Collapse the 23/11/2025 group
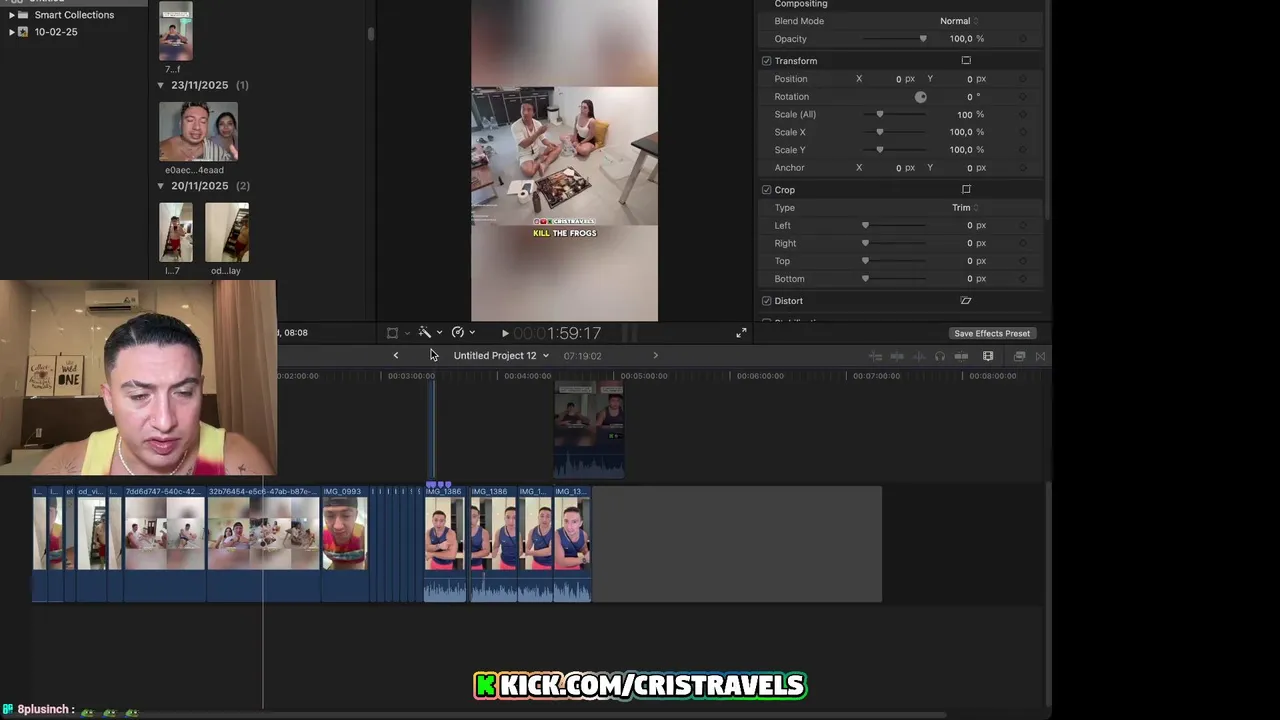 point(161,86)
